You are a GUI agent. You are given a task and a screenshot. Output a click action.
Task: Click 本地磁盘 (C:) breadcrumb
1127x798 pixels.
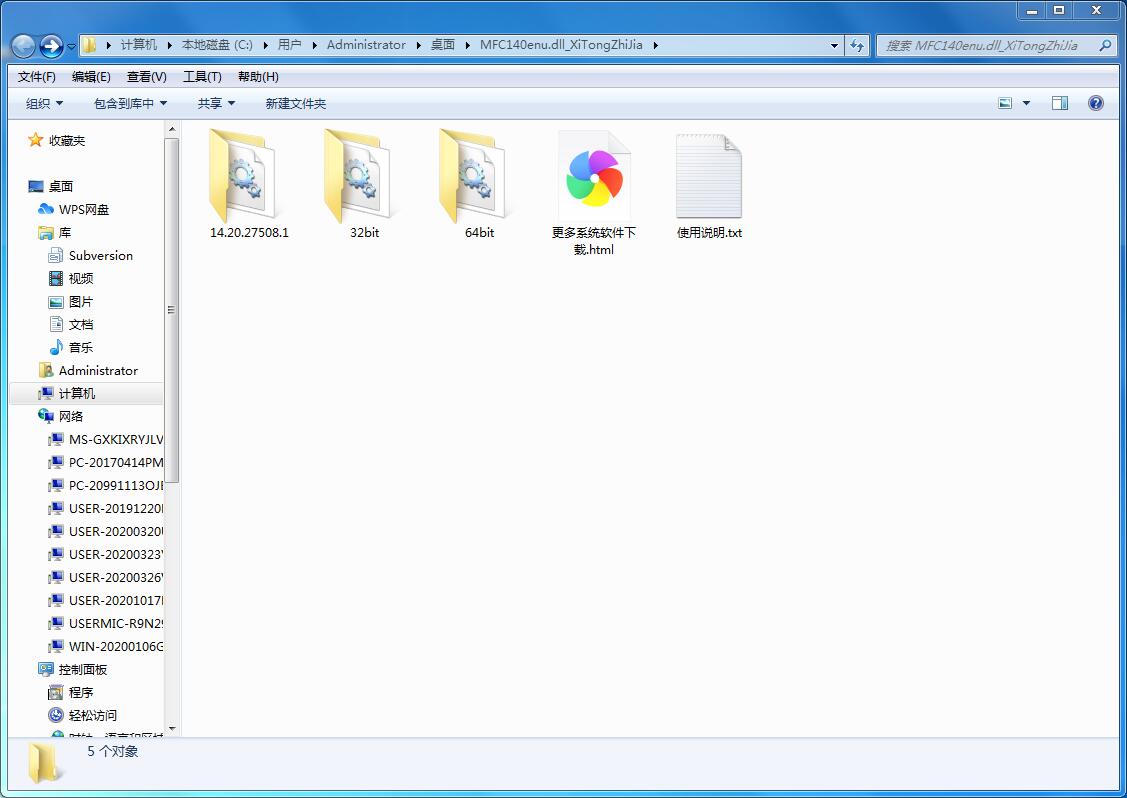tap(216, 45)
